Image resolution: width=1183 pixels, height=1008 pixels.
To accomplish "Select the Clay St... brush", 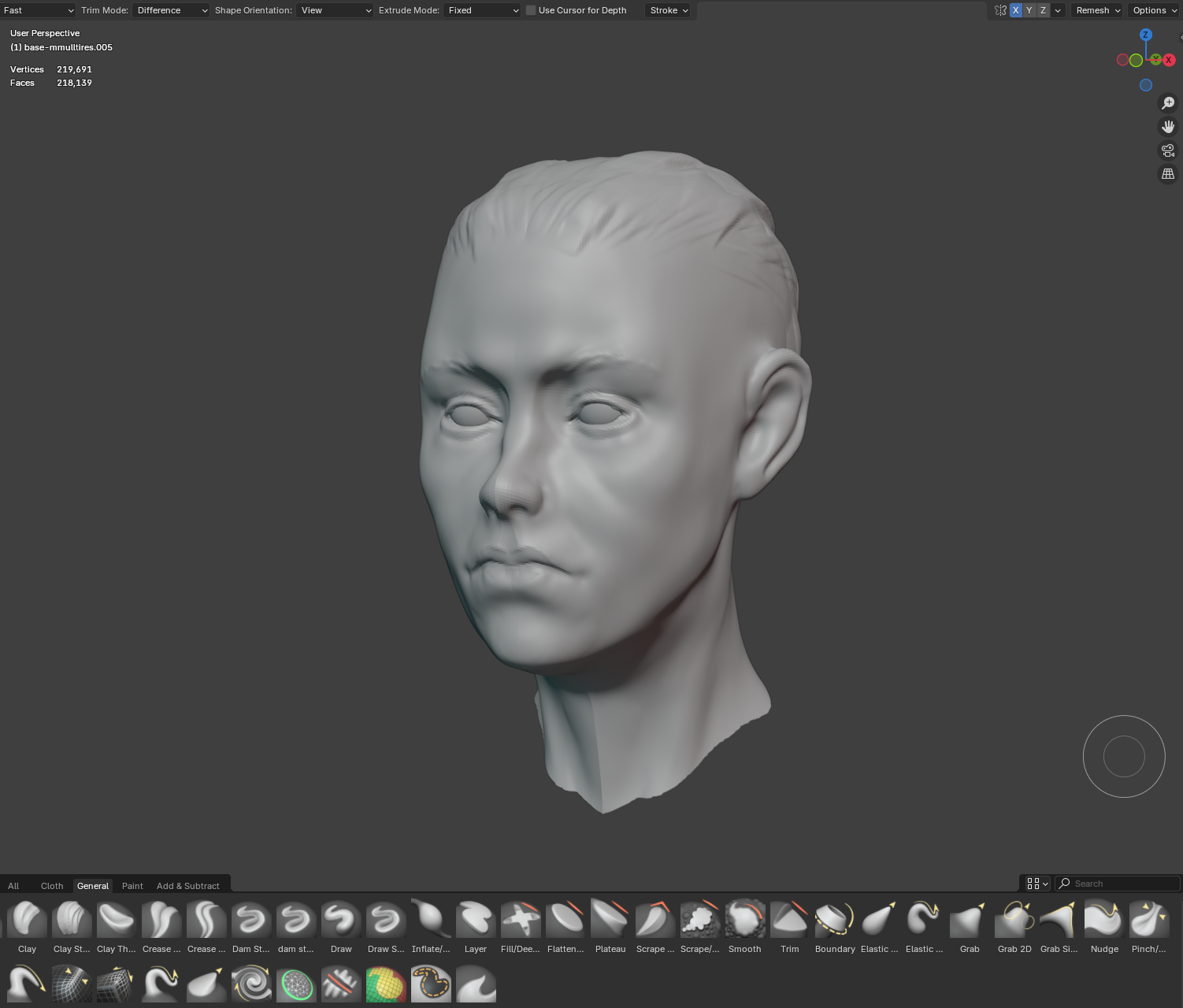I will pos(72,927).
